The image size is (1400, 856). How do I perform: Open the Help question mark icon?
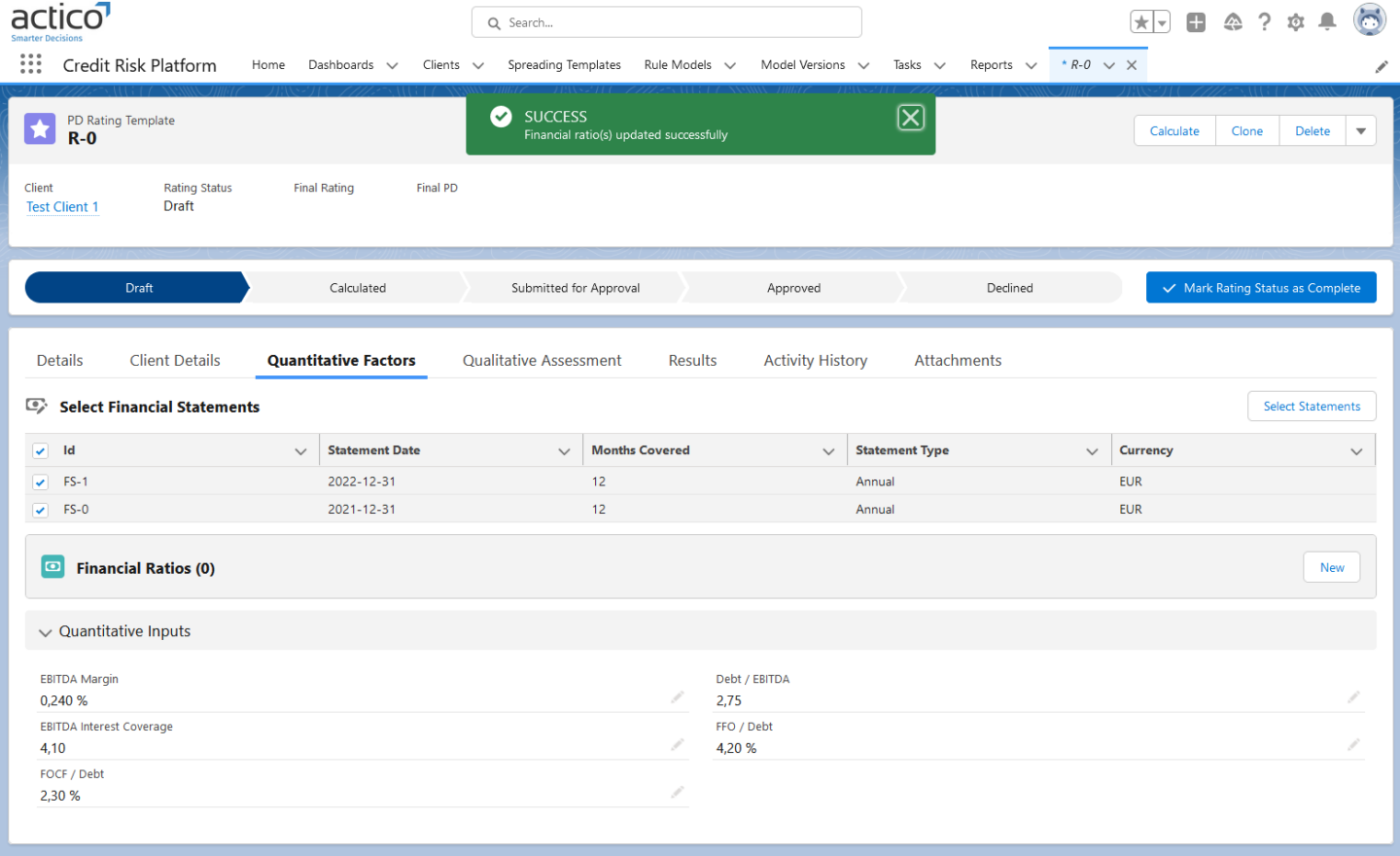point(1264,21)
